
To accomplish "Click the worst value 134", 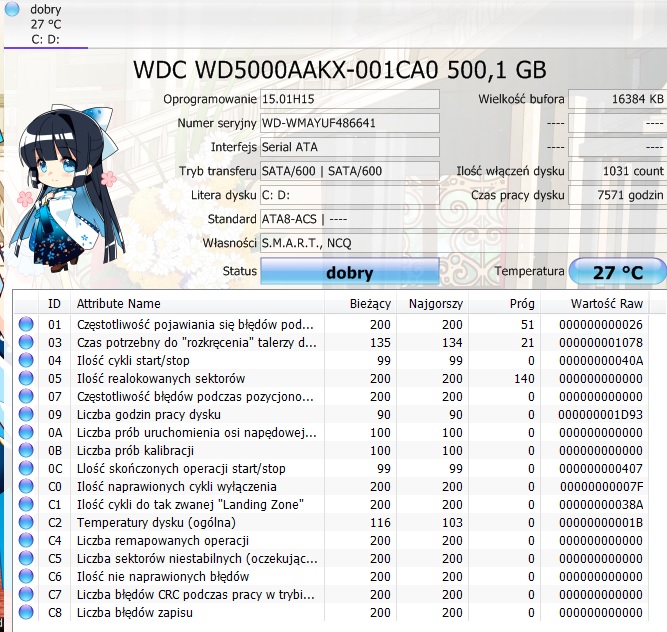I will point(452,343).
